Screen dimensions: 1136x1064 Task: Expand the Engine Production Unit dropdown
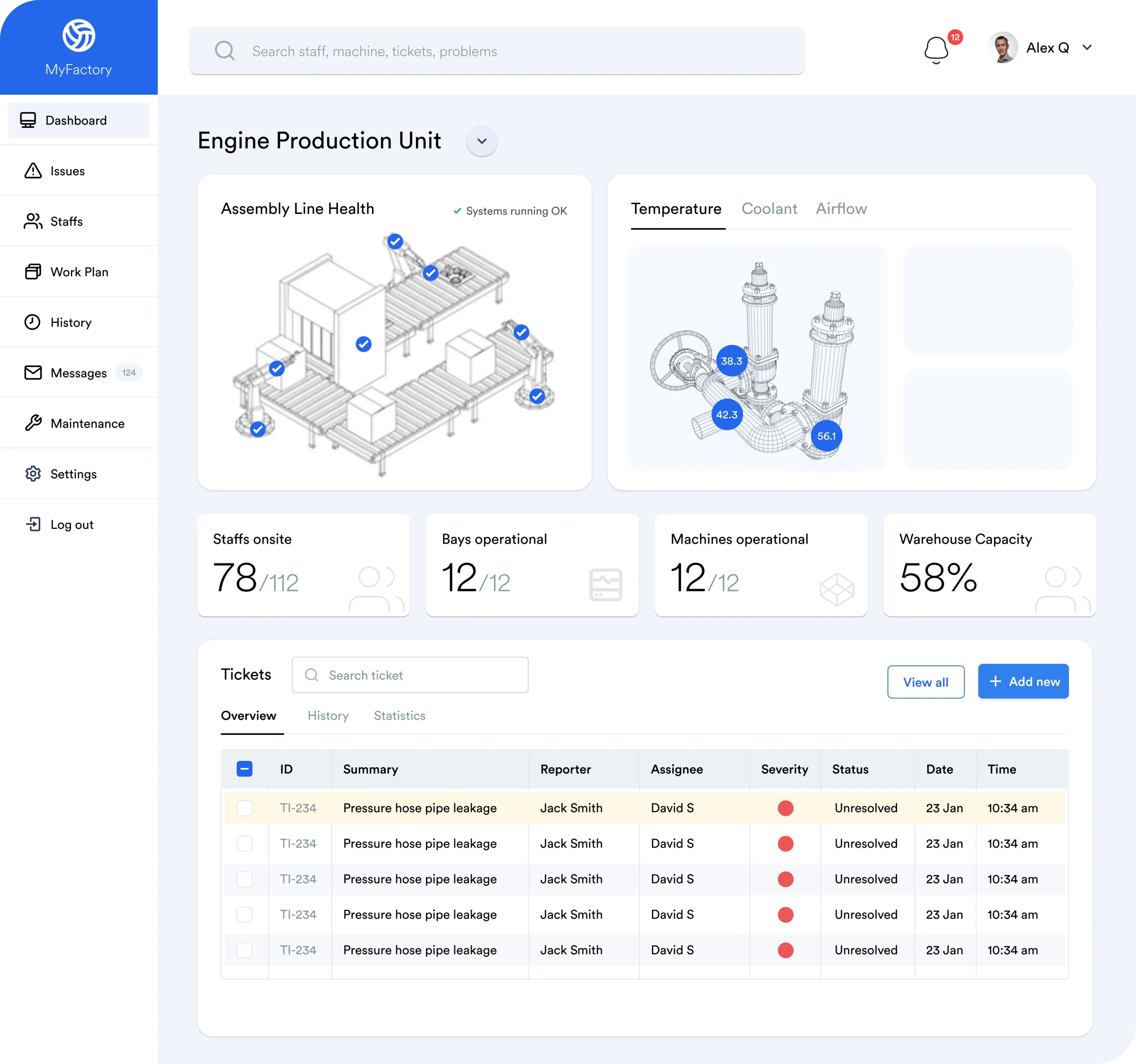[482, 141]
